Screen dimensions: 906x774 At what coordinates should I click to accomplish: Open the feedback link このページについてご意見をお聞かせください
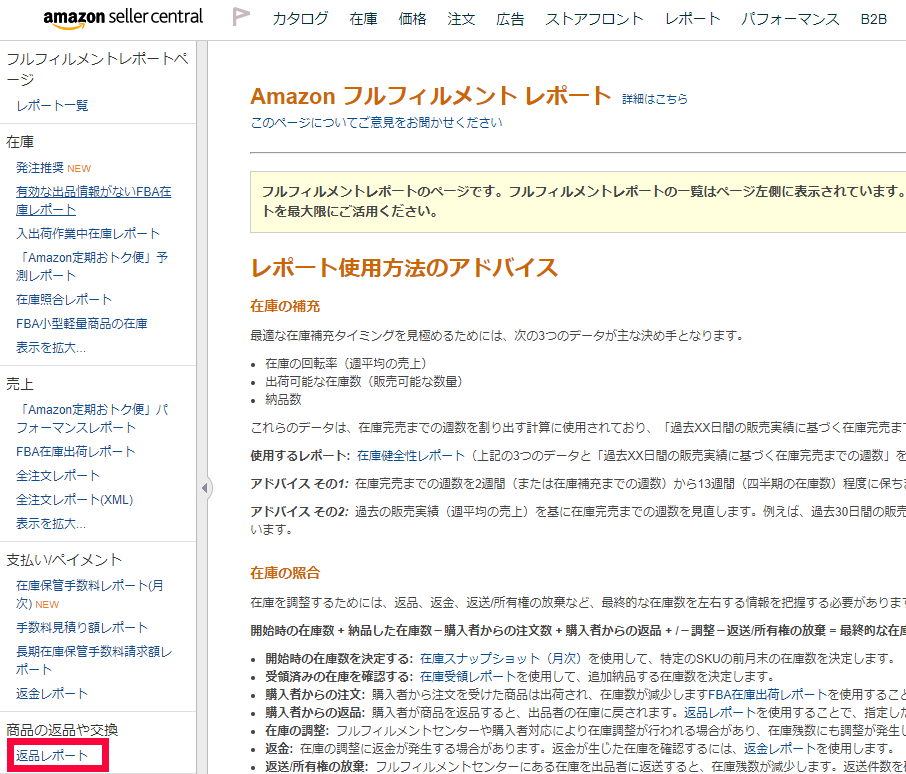pyautogui.click(x=376, y=123)
